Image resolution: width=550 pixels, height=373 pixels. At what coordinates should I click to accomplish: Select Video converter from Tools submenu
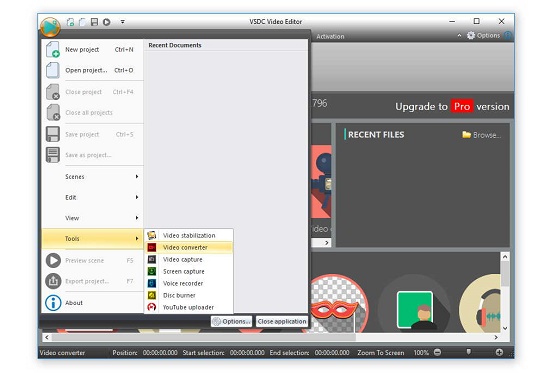[189, 247]
